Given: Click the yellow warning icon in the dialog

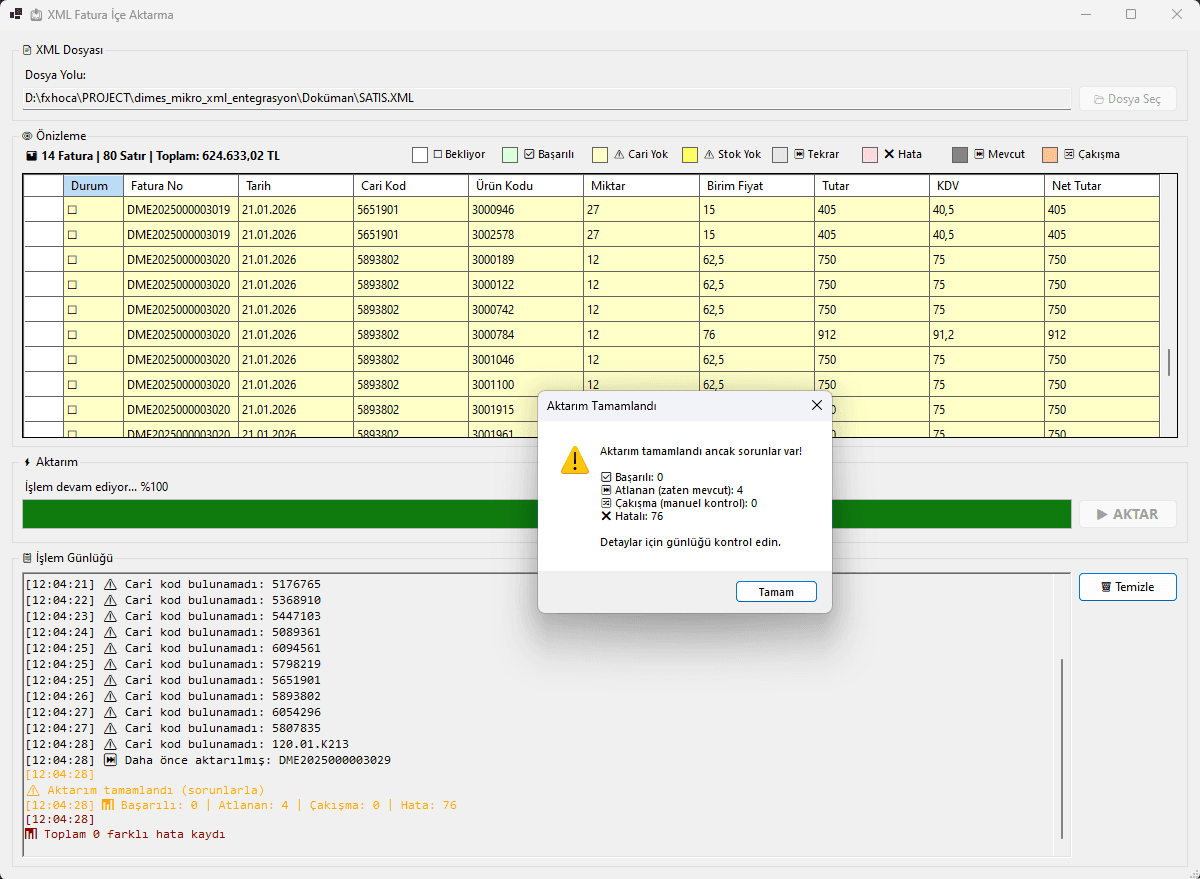Looking at the screenshot, I should point(575,459).
